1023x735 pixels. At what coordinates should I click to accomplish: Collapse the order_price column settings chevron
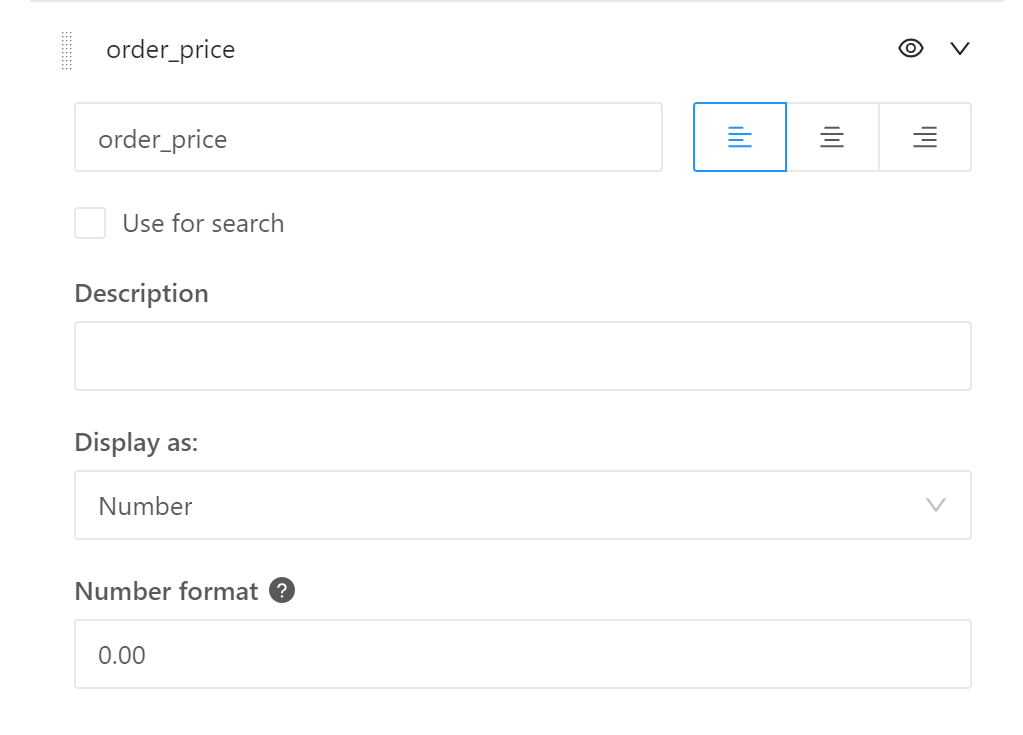(960, 48)
